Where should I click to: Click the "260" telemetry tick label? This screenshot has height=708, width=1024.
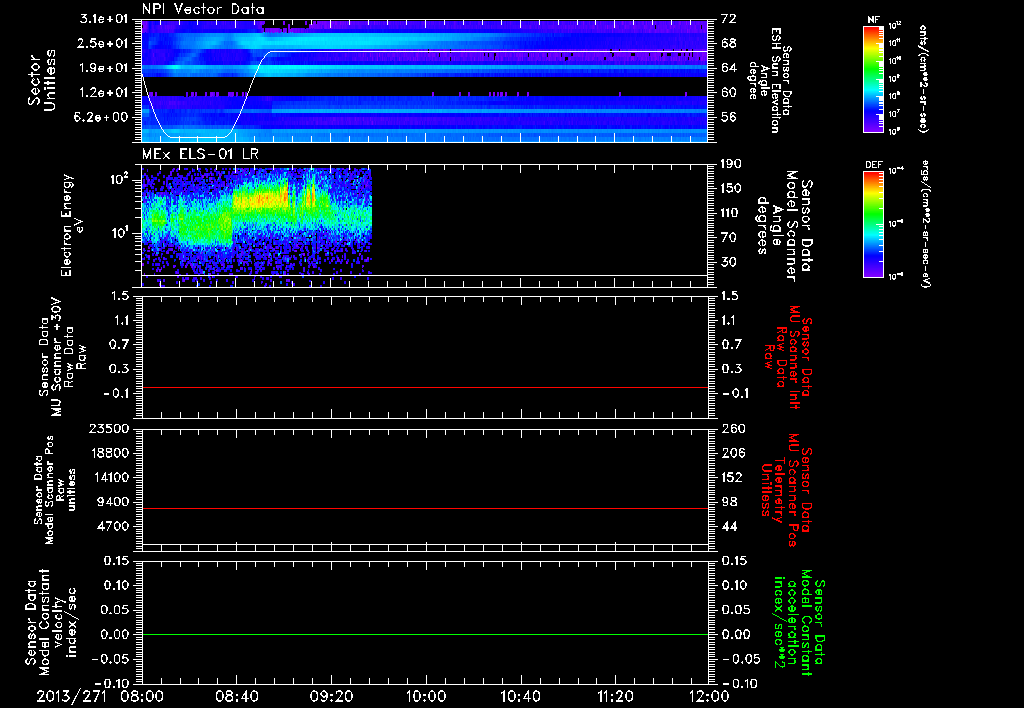(x=733, y=428)
